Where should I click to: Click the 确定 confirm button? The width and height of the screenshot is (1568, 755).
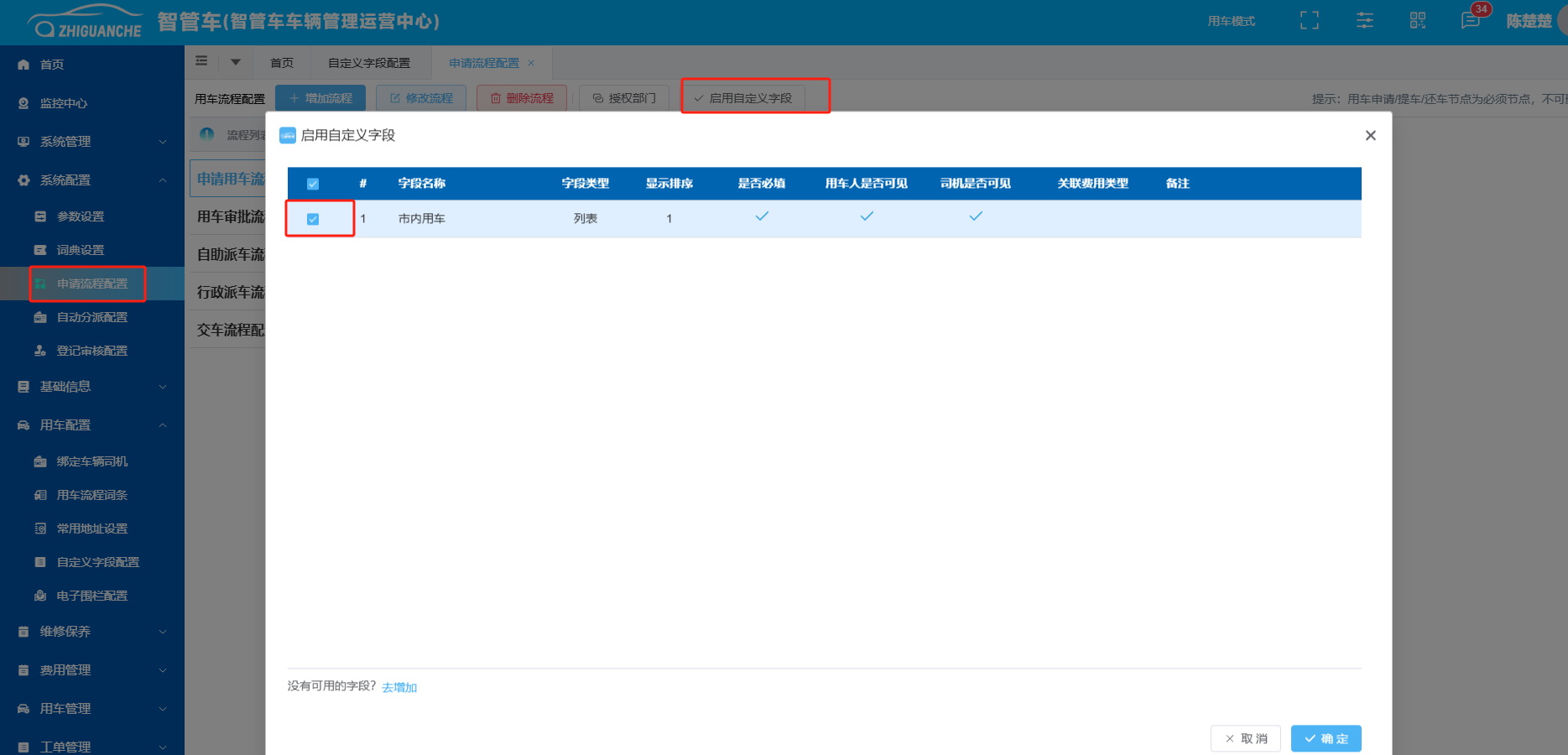click(1326, 738)
